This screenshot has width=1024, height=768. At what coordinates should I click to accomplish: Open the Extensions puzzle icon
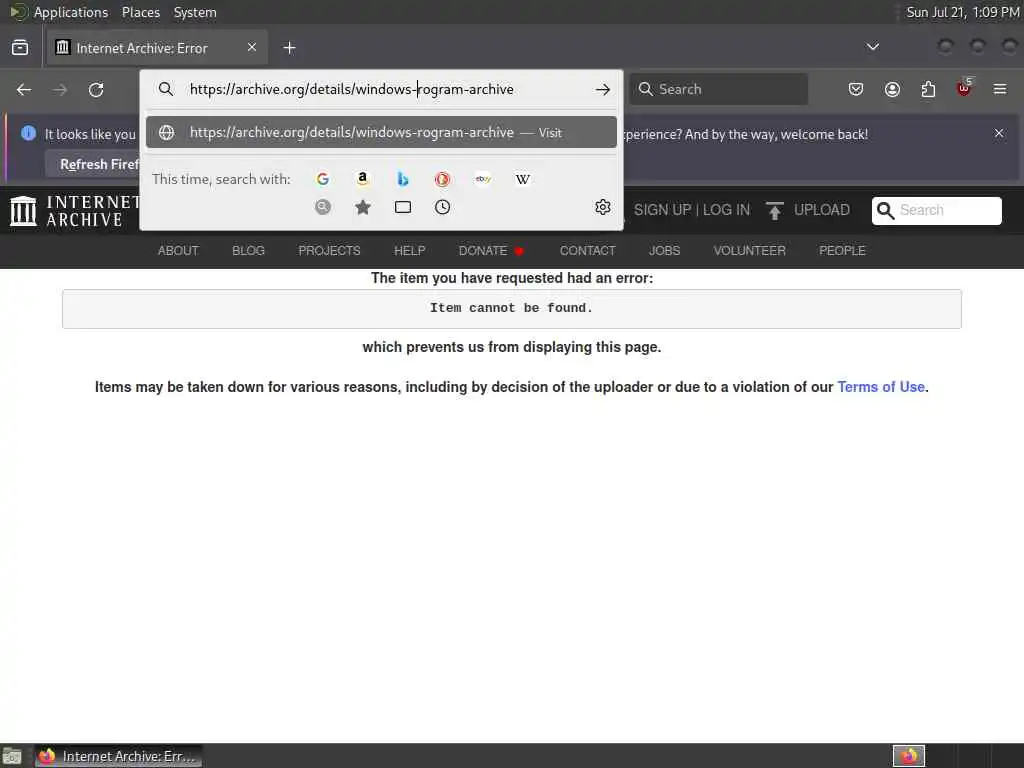(928, 89)
